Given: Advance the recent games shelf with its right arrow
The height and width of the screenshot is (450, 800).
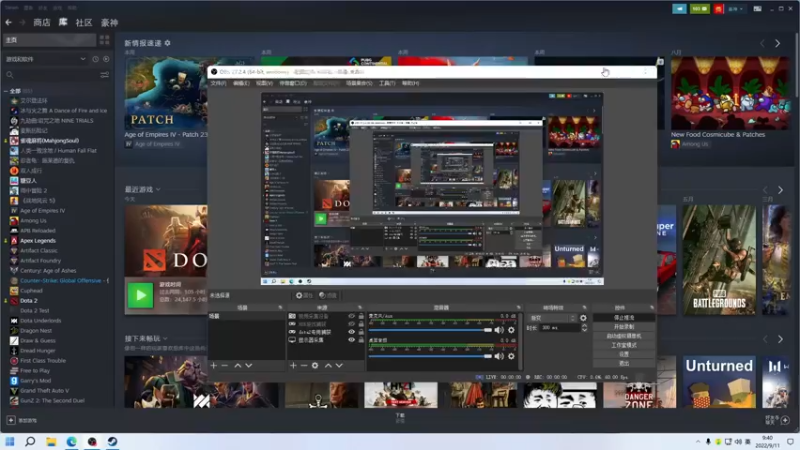Looking at the screenshot, I should coord(780,190).
